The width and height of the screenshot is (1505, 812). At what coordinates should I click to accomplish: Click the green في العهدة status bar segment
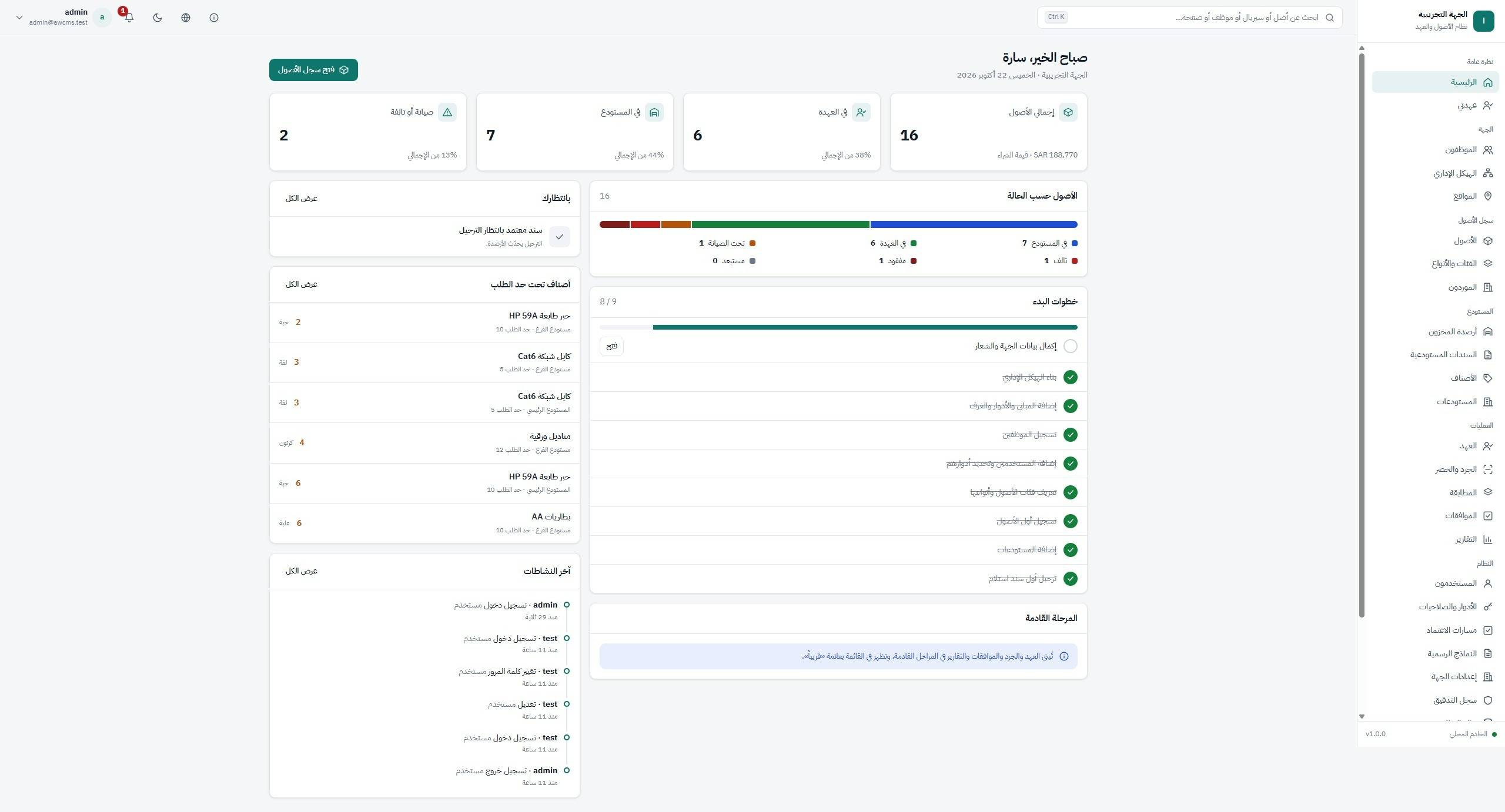coord(781,224)
